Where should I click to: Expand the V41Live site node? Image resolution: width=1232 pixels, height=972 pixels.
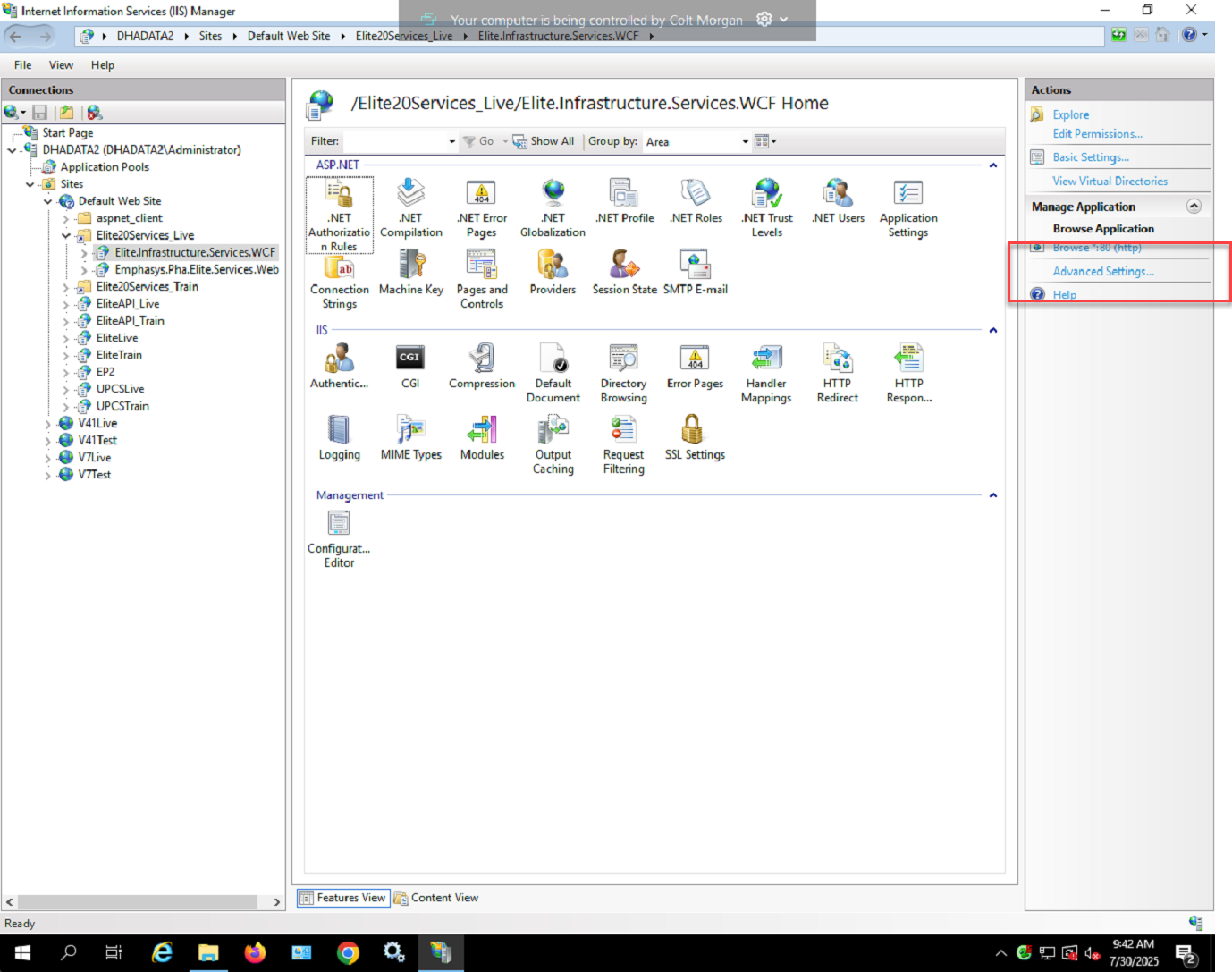coord(48,424)
